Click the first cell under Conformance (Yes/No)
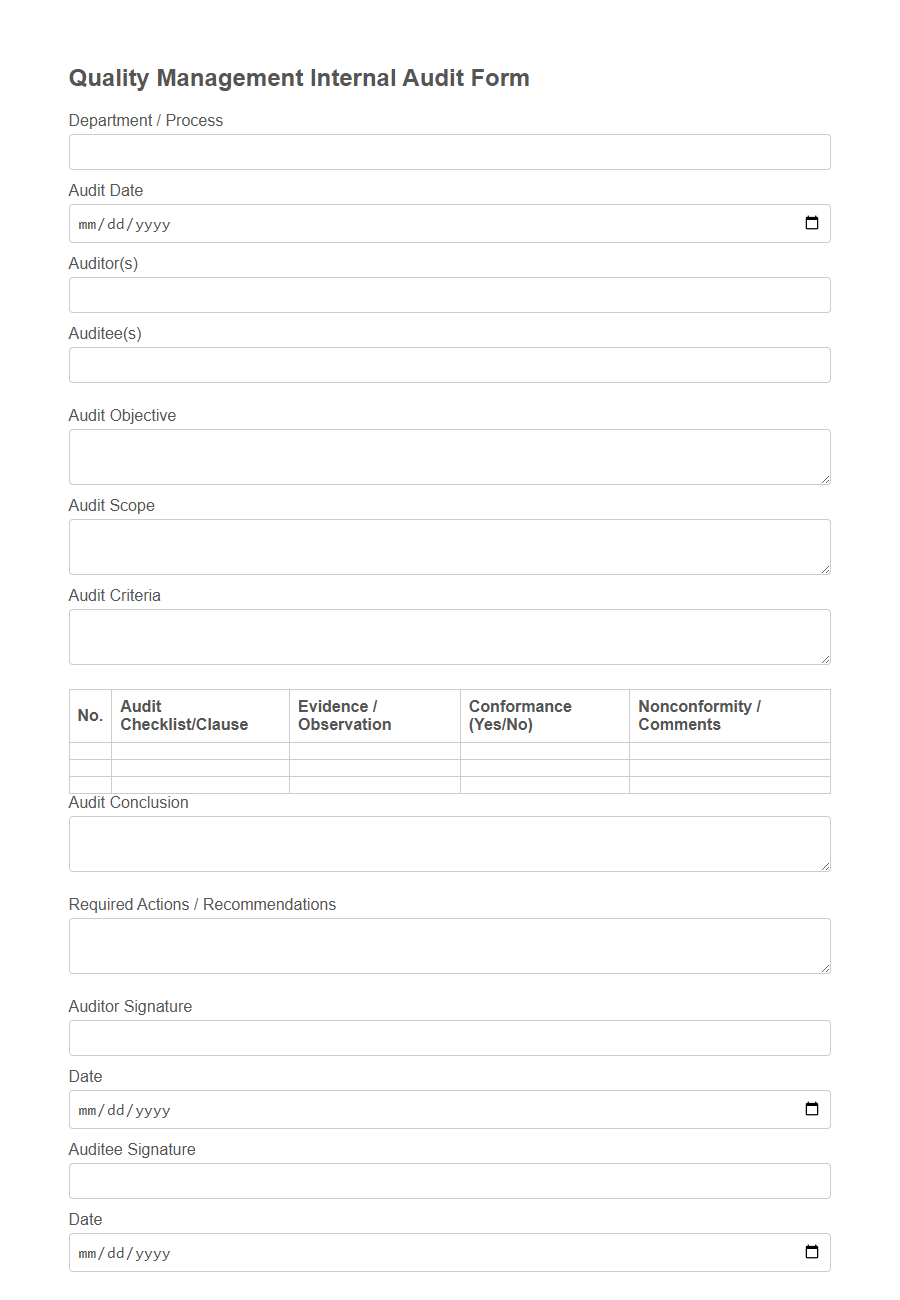The height and width of the screenshot is (1300, 900). (x=544, y=752)
